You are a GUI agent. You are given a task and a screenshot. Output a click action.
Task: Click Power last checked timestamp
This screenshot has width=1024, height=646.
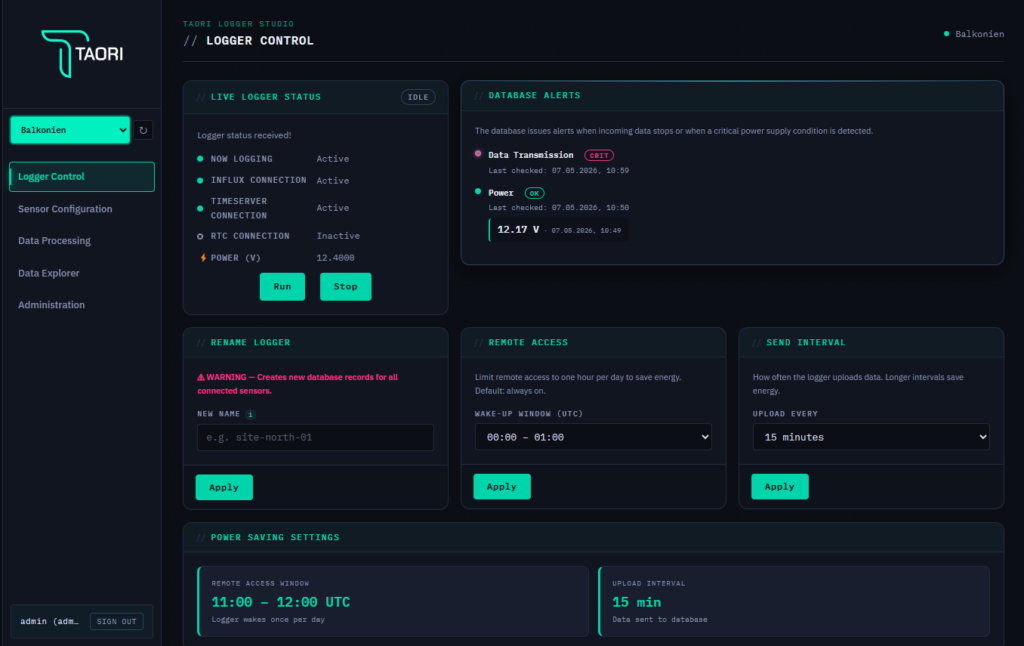[x=558, y=208]
